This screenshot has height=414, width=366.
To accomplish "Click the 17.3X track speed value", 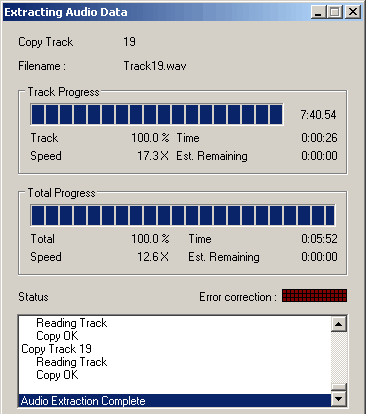I will coord(153,156).
